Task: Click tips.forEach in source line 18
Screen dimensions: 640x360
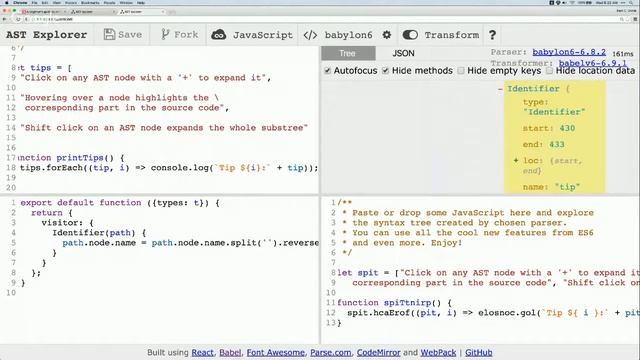Action: (51, 168)
